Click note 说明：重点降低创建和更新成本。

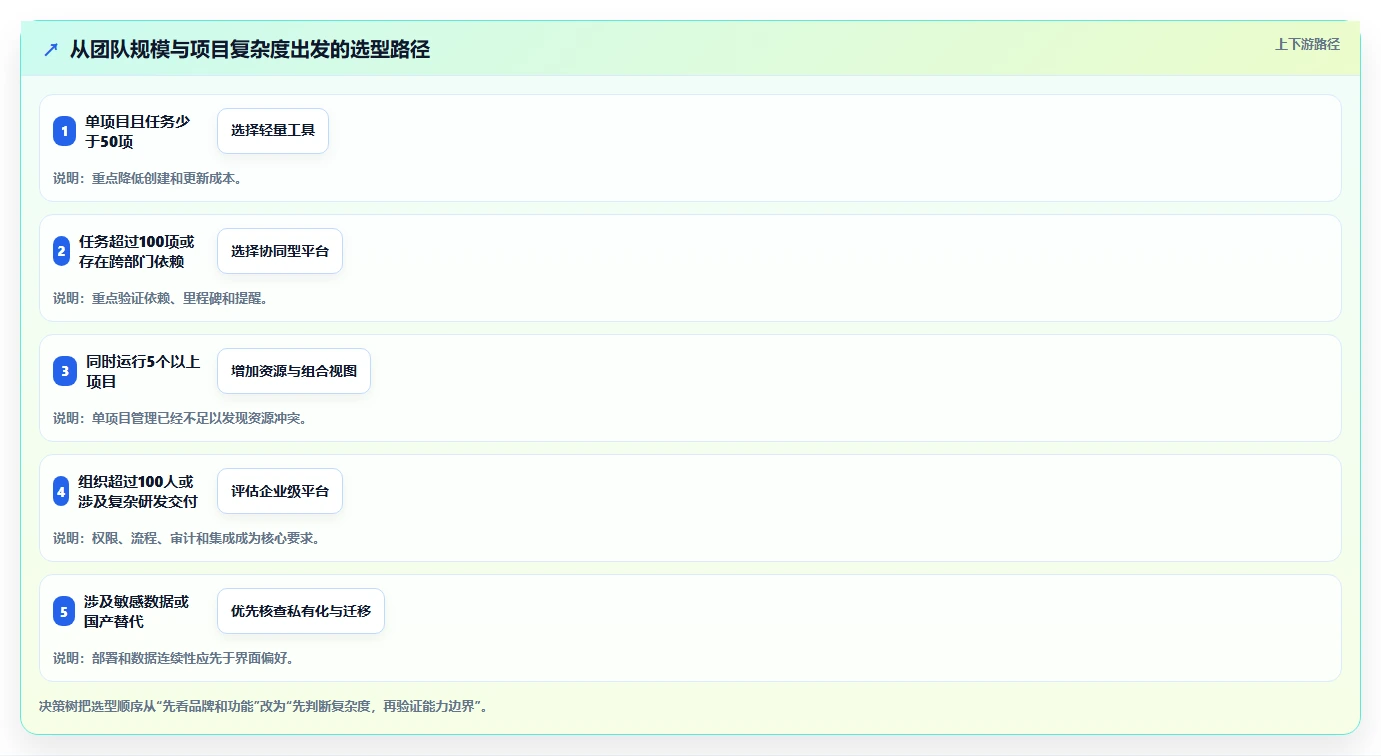coord(148,178)
